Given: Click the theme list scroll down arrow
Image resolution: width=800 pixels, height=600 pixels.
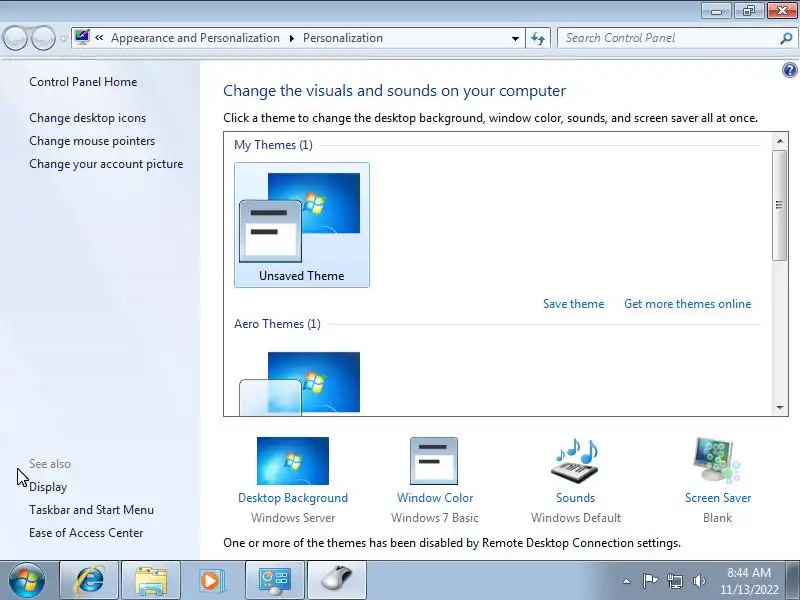Looking at the screenshot, I should pos(780,407).
